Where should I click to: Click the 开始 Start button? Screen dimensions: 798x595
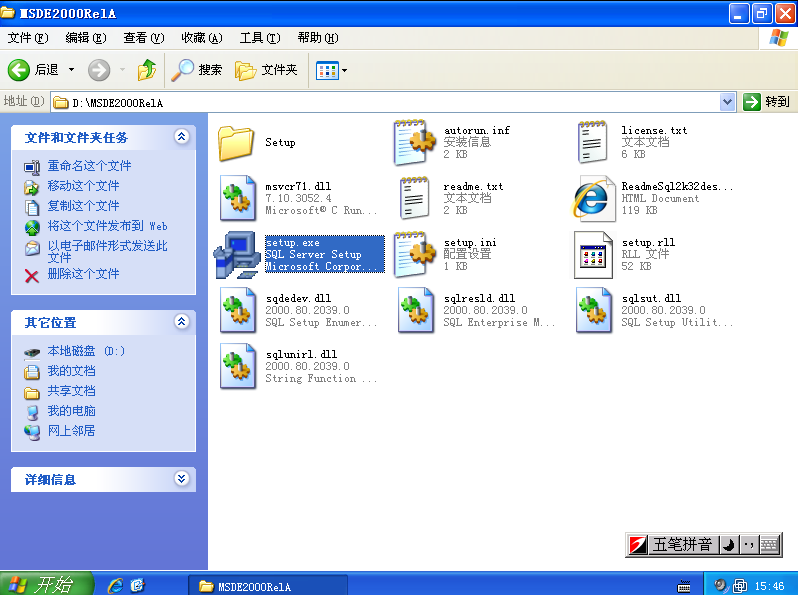point(47,584)
